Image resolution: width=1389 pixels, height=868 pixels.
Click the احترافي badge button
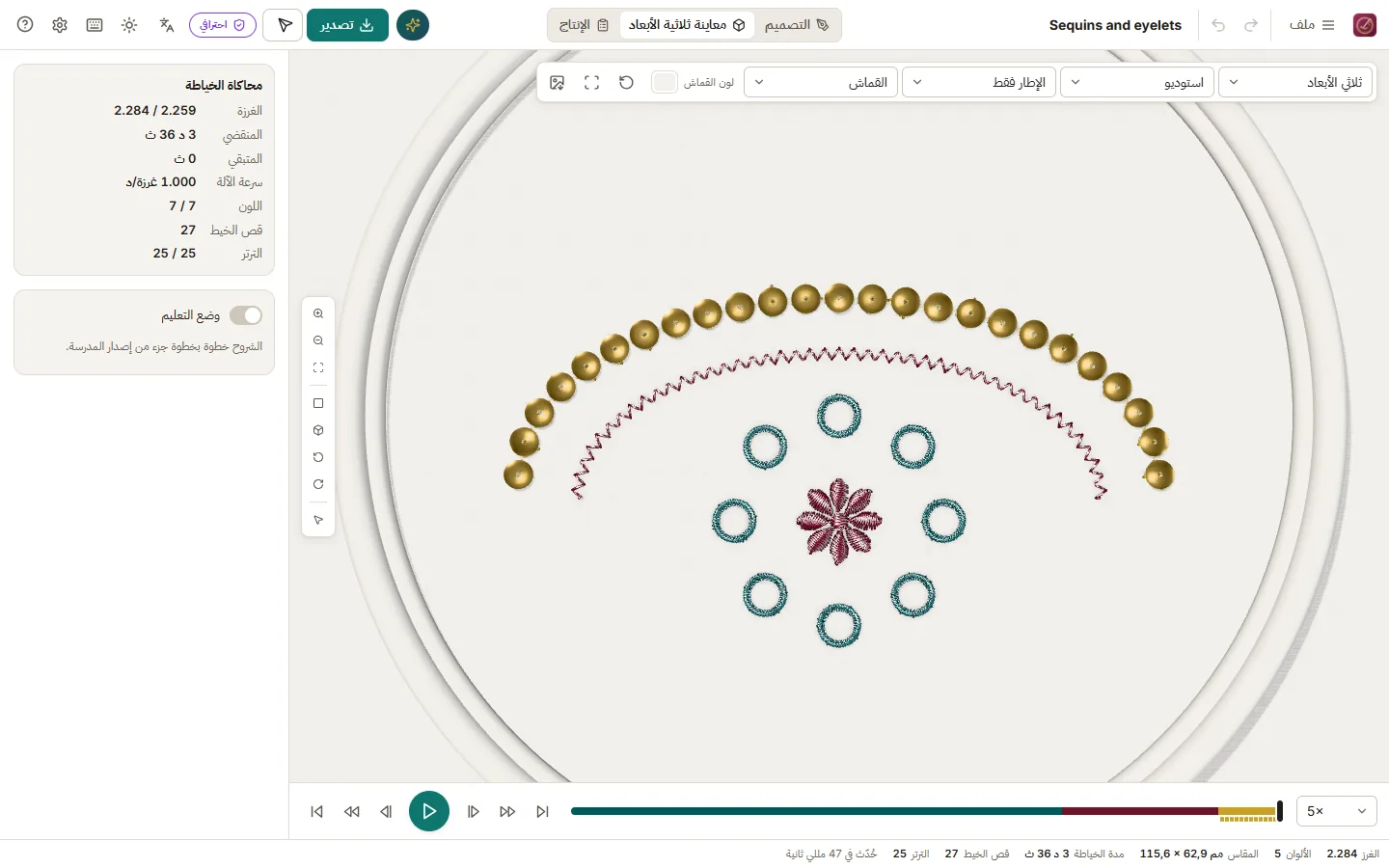click(x=223, y=25)
